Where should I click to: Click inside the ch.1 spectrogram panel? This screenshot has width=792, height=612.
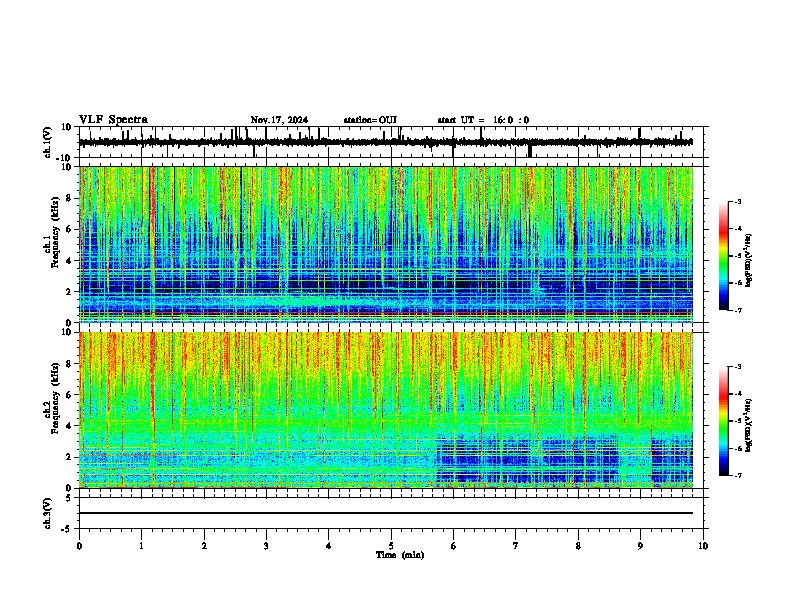386,244
